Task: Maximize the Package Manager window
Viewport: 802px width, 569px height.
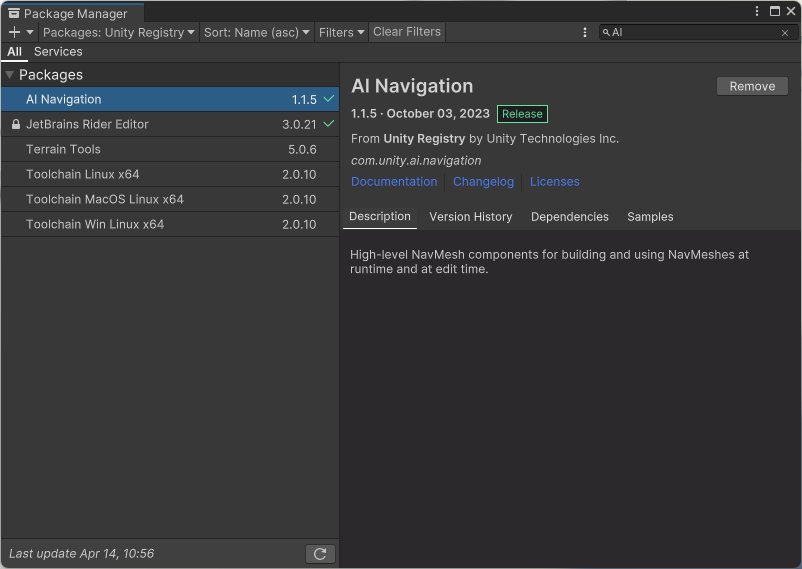Action: click(775, 11)
